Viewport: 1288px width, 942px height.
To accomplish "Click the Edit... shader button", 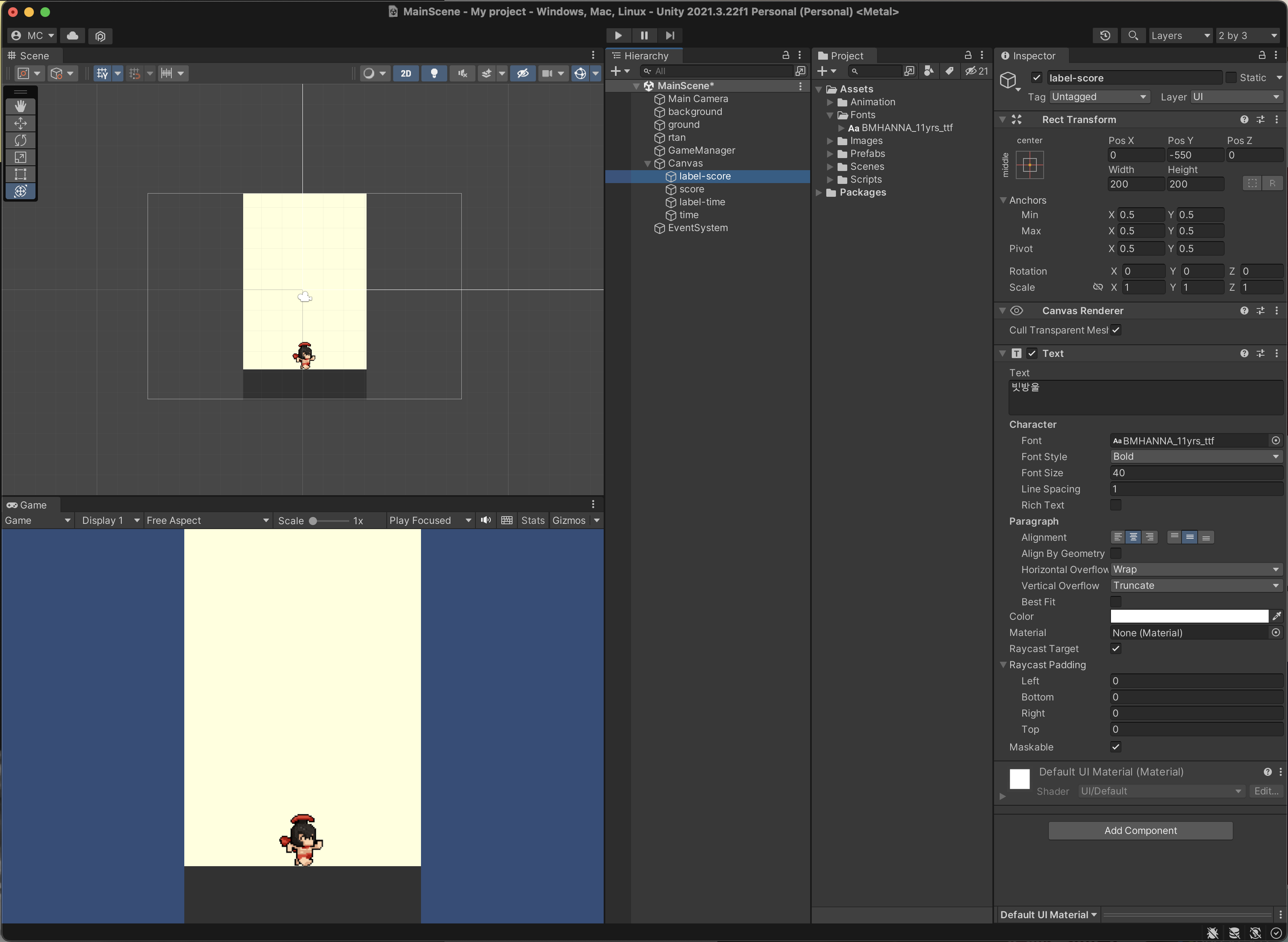I will (1266, 791).
